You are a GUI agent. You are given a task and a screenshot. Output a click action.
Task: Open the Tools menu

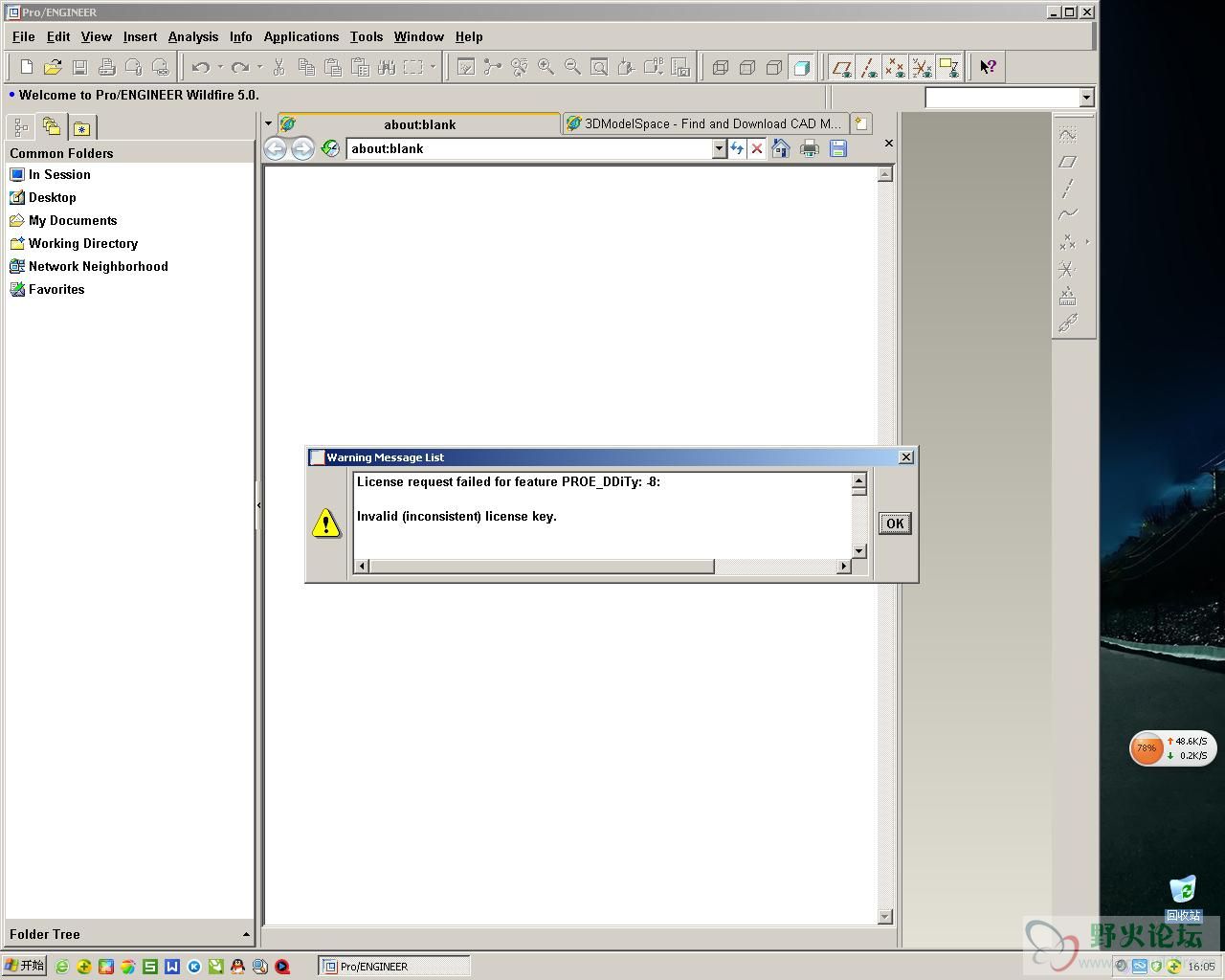367,36
